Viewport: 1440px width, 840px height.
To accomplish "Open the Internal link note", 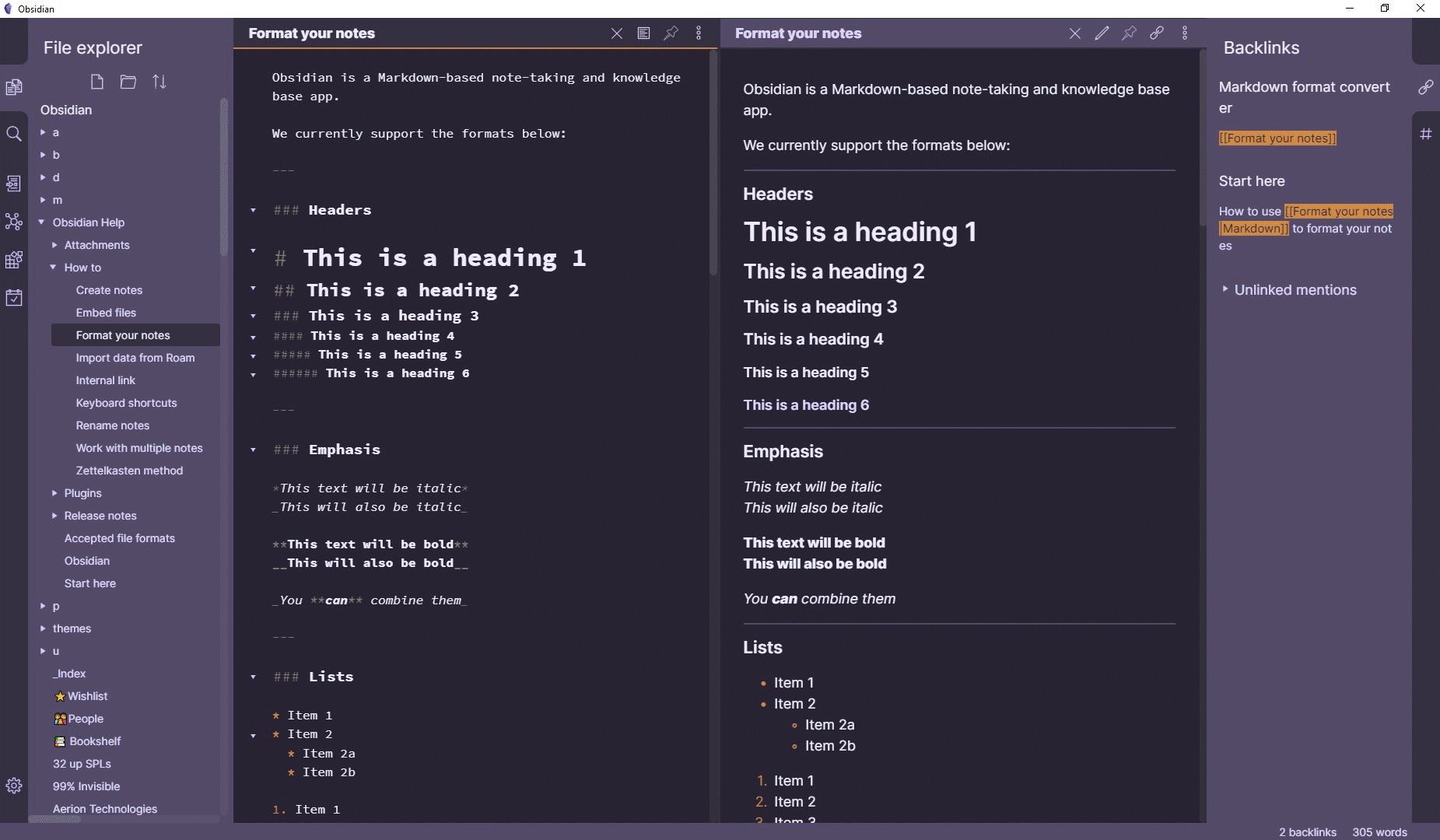I will pos(105,380).
